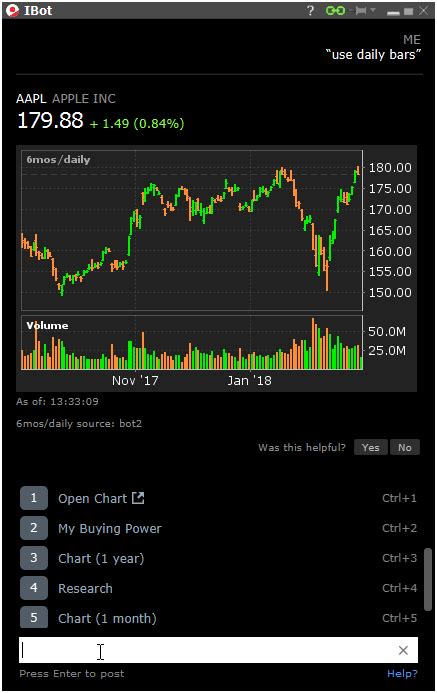Click the IBot logo icon in title bar

13,10
